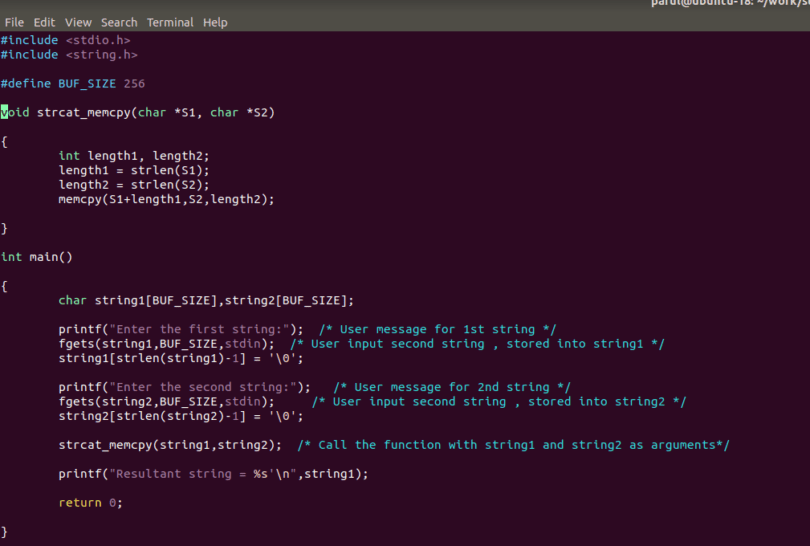The width and height of the screenshot is (810, 546).
Task: Click the 'void strcat_memcpy' function declaration
Action: point(138,112)
